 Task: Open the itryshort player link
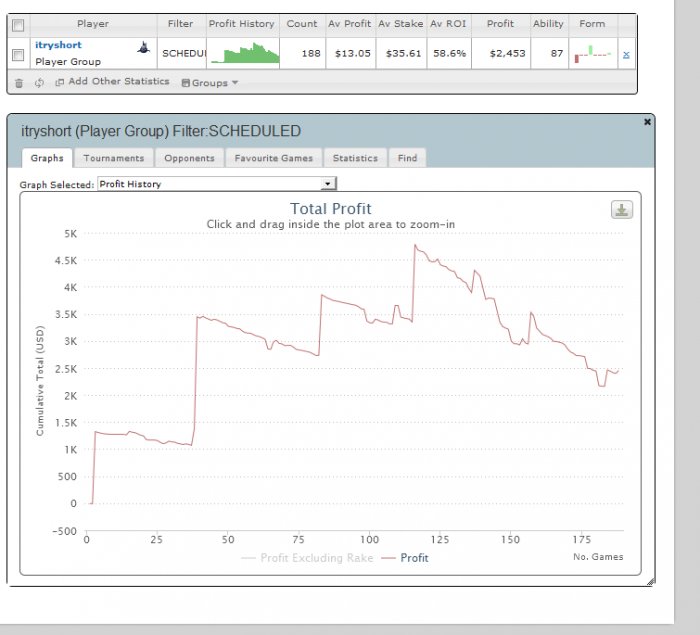(x=58, y=45)
